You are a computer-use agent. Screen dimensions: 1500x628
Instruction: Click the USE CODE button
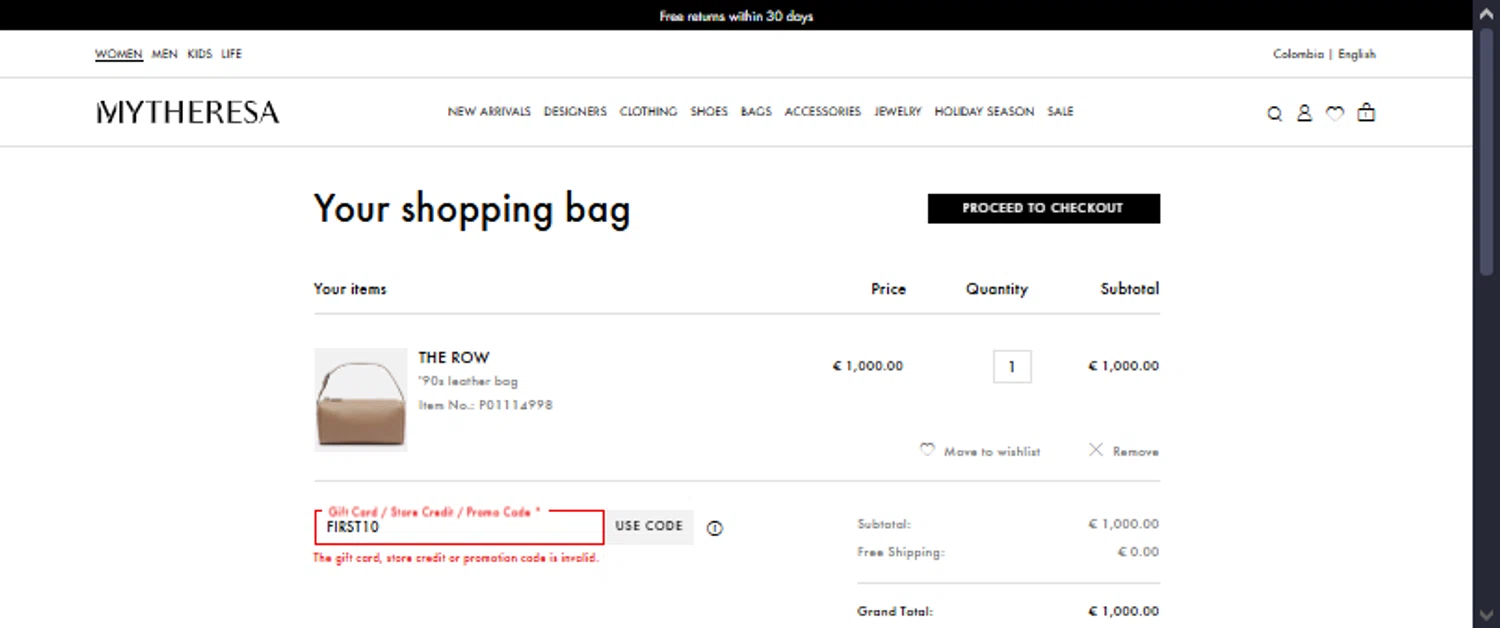[649, 526]
